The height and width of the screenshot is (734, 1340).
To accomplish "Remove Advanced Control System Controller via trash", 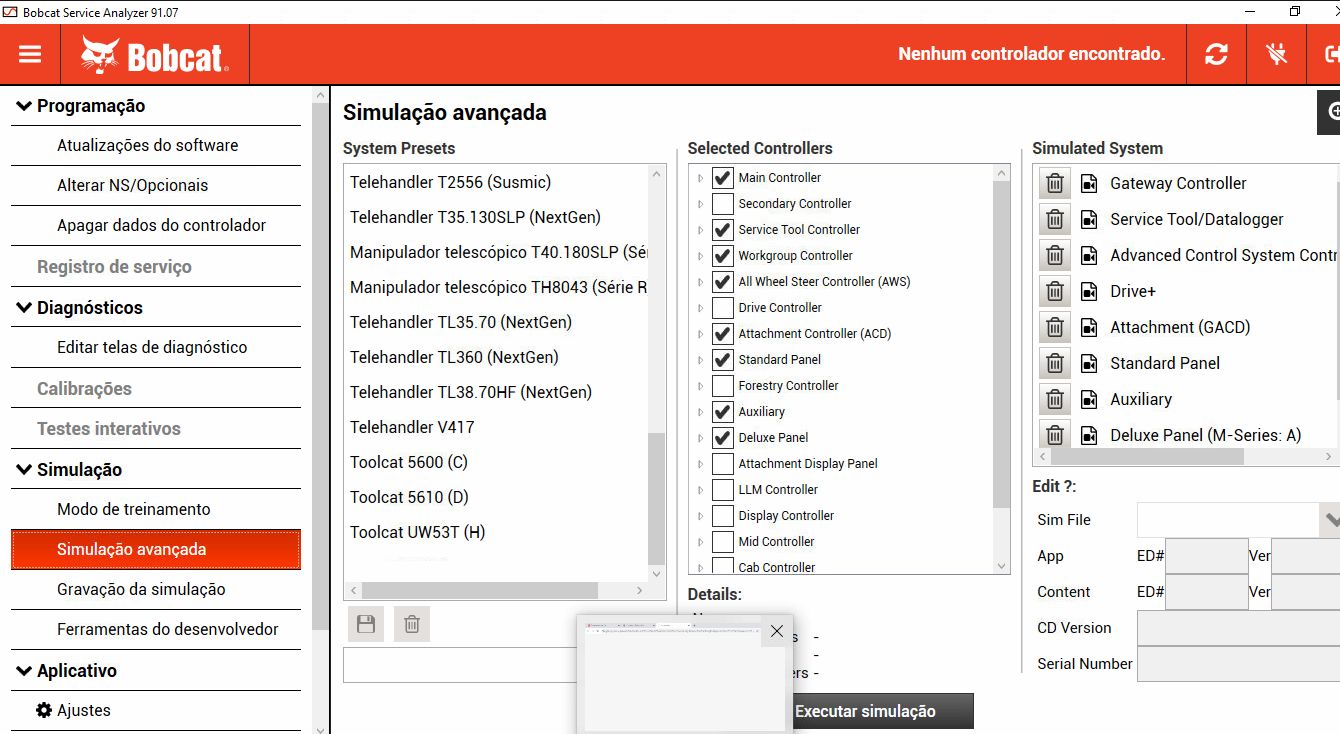I will (1055, 255).
